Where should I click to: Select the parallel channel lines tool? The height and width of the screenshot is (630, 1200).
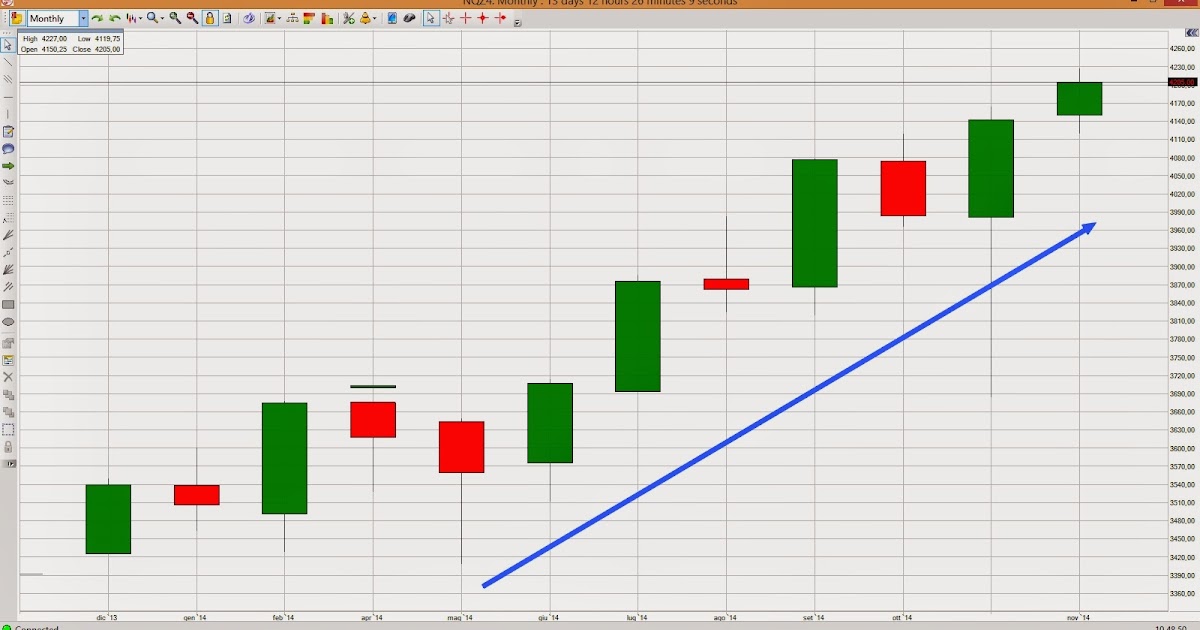click(9, 78)
